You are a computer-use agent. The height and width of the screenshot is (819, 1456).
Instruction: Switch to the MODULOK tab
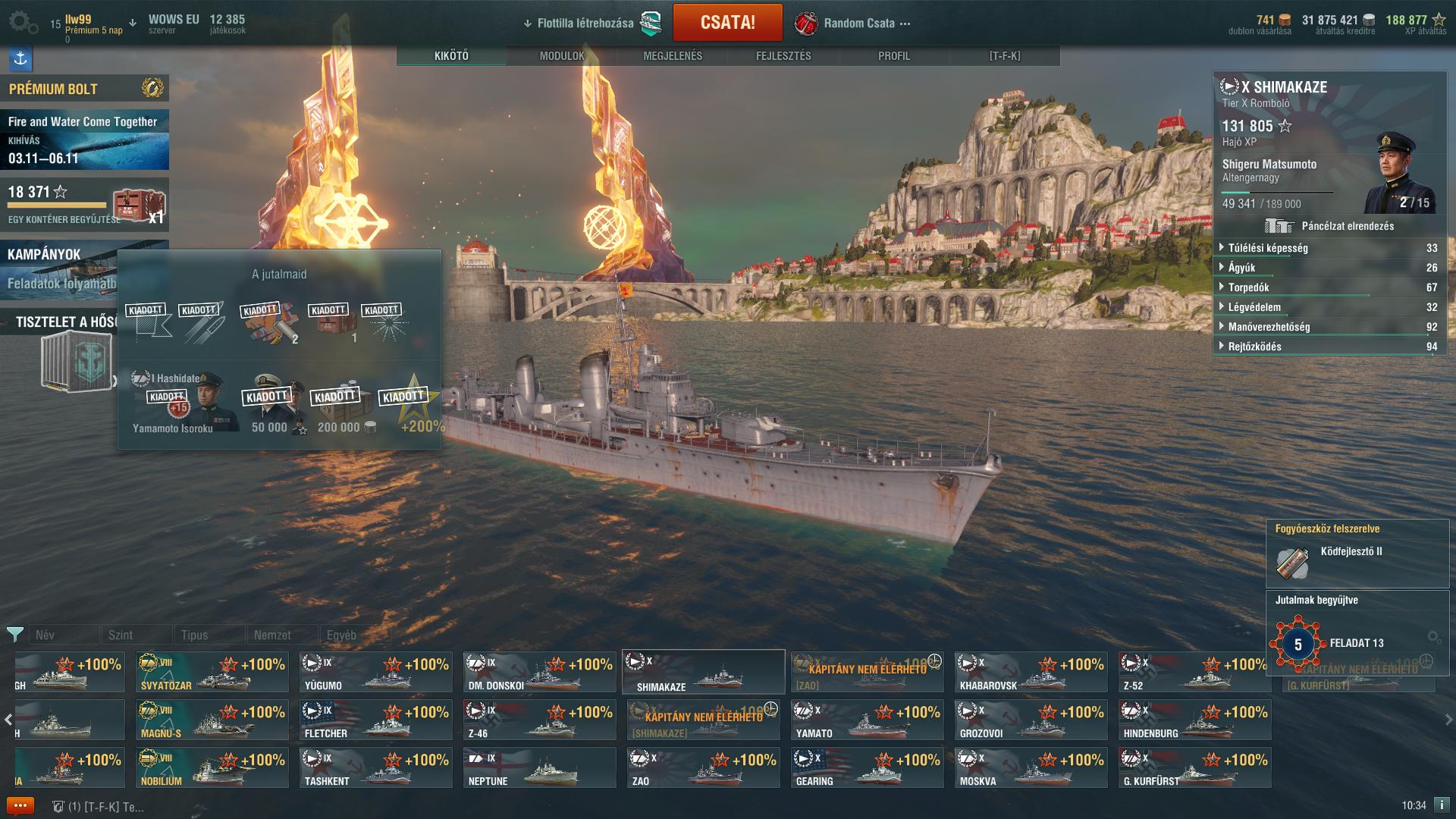[562, 56]
